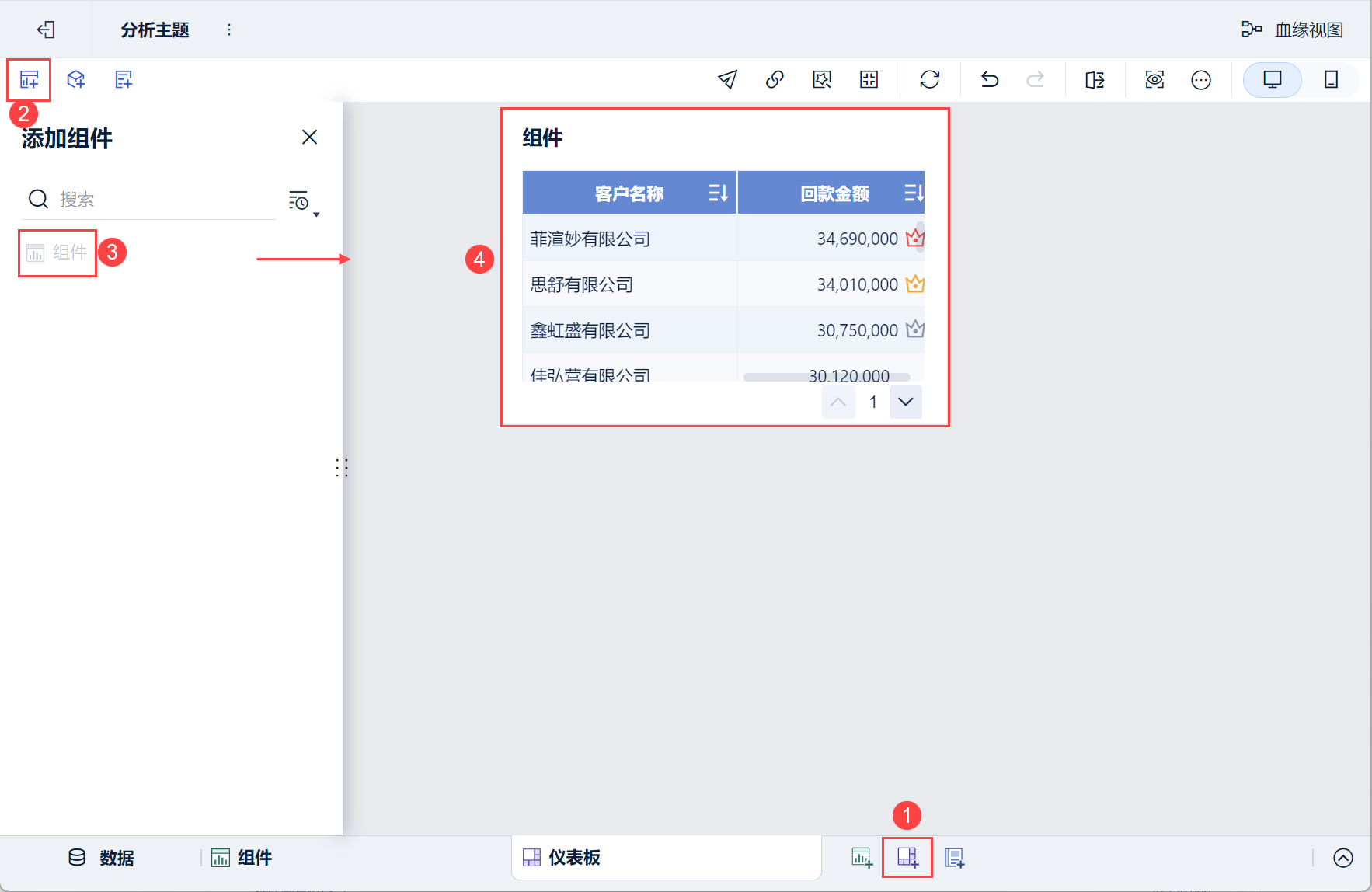Click the add document icon in bottom bar
The width and height of the screenshot is (1372, 892).
pos(954,858)
